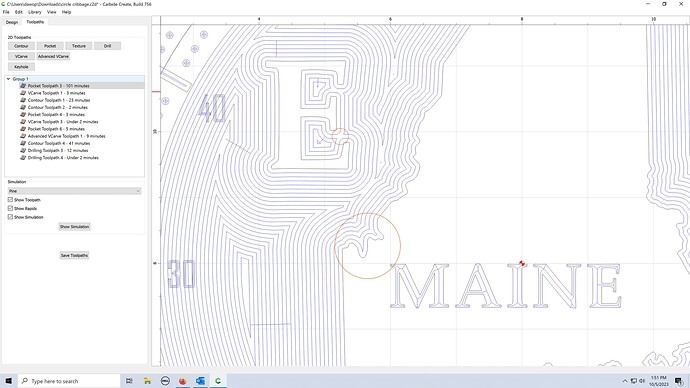Click the Group 1 label in the tree
Screen dimensions: 690x388
[x=20, y=79]
